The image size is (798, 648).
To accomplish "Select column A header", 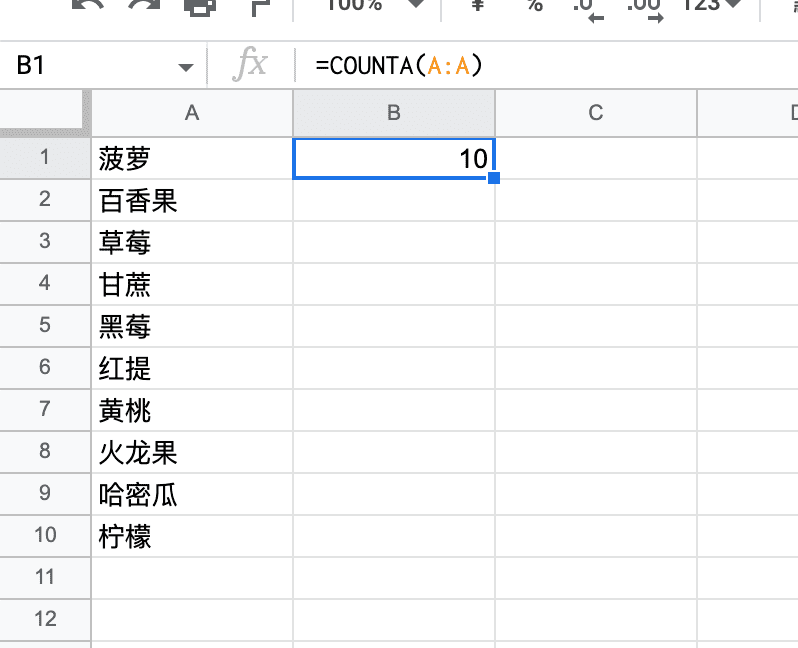I will pyautogui.click(x=192, y=112).
